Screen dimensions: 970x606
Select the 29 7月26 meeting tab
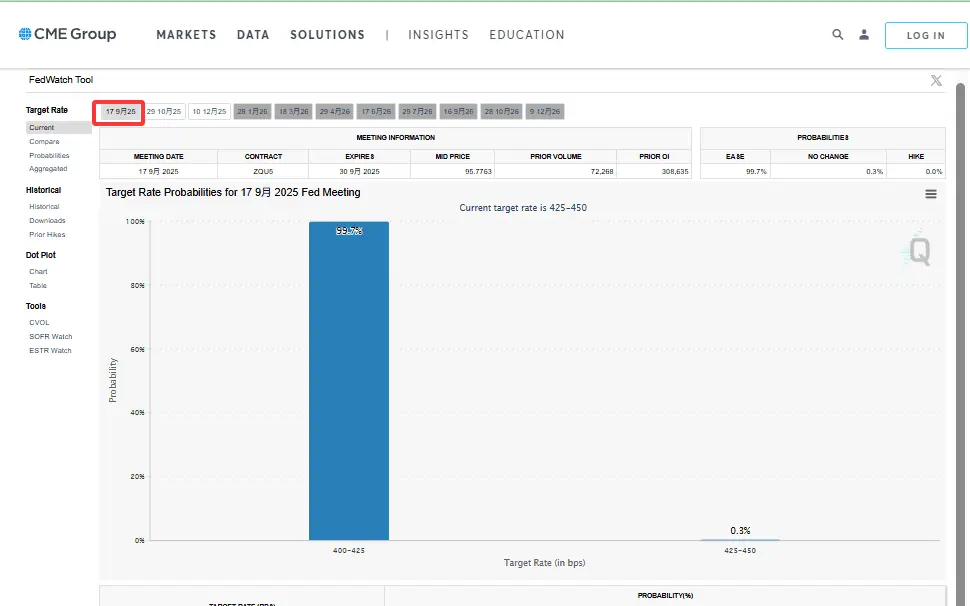[418, 112]
